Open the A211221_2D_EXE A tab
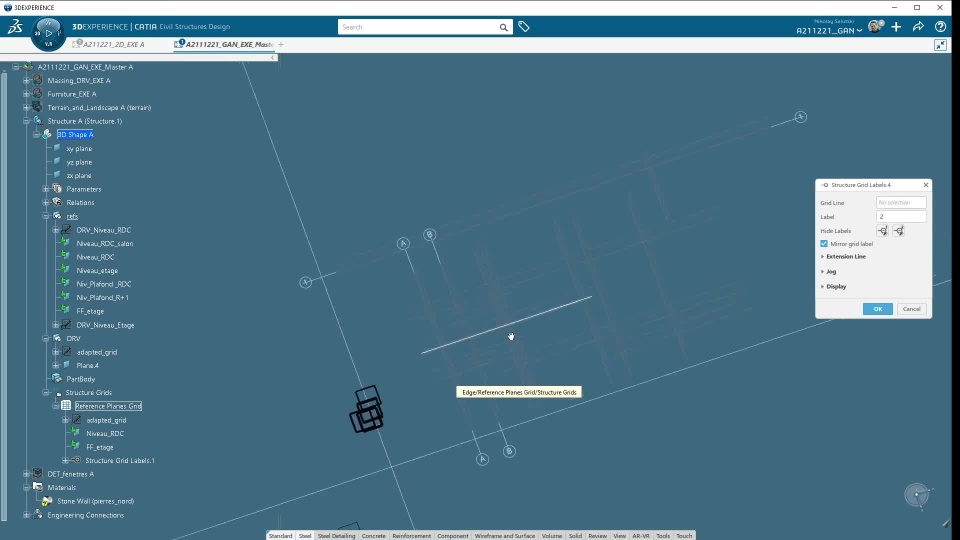Viewport: 960px width, 540px height. [x=114, y=44]
